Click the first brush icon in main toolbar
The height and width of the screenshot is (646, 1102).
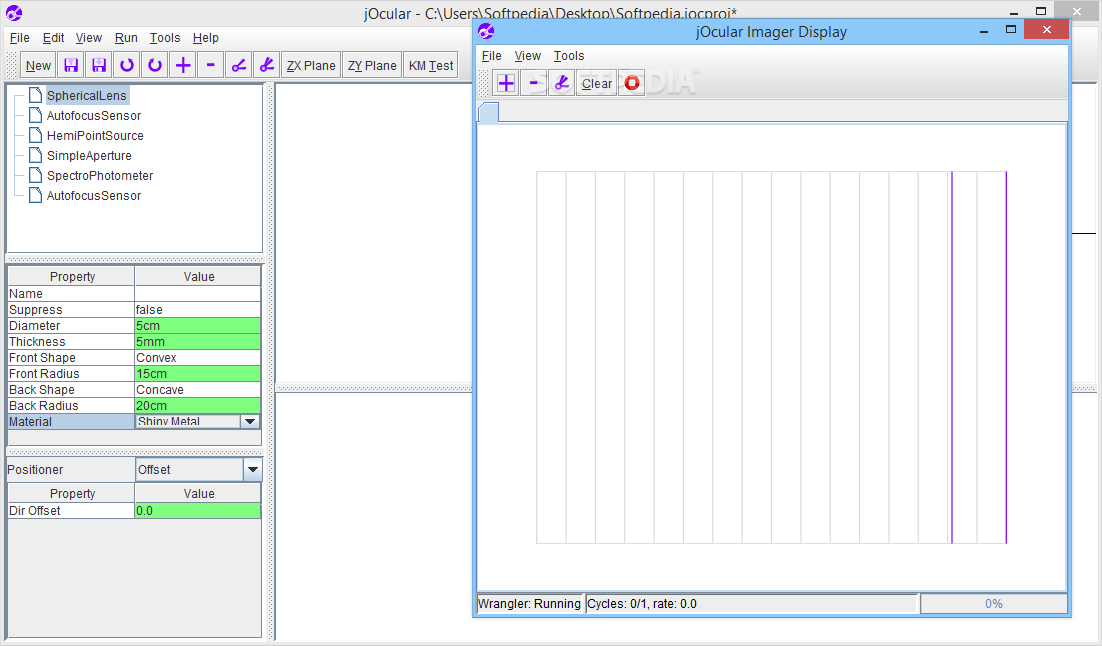tap(239, 65)
